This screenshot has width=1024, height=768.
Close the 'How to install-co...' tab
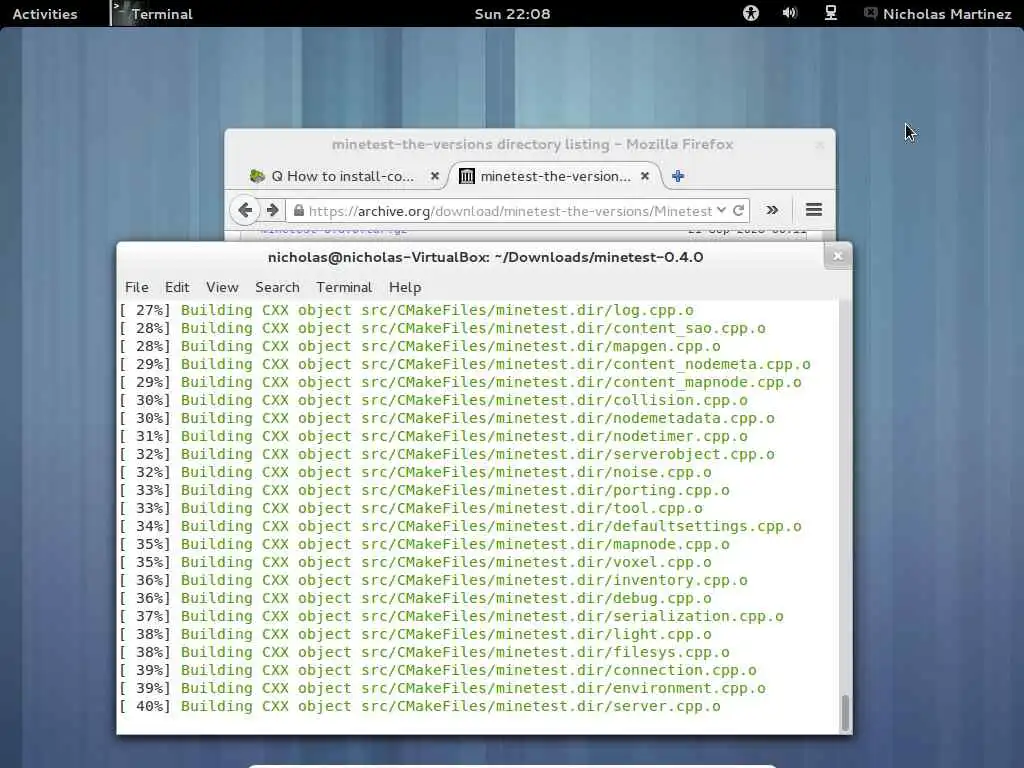(435, 176)
